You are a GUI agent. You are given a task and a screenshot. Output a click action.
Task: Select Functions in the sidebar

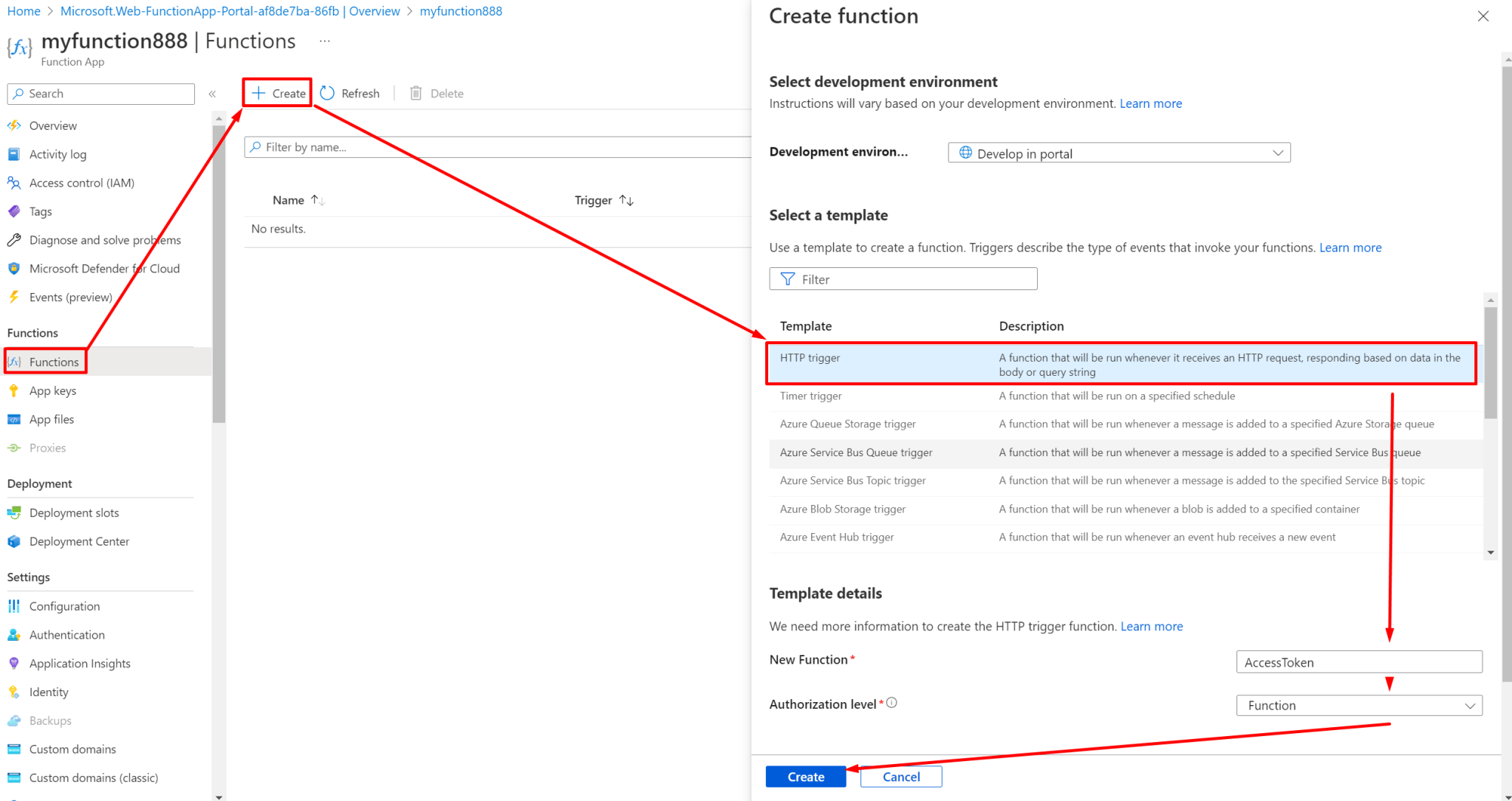54,362
